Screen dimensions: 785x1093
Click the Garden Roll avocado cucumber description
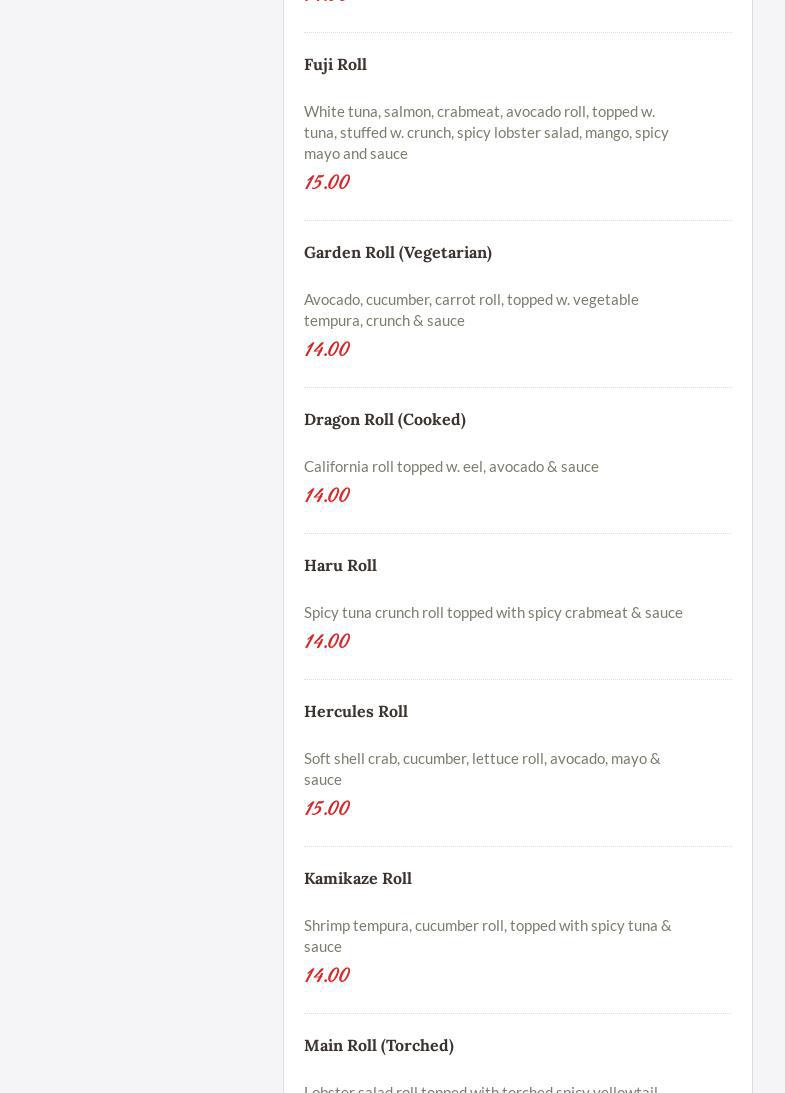coord(471,309)
